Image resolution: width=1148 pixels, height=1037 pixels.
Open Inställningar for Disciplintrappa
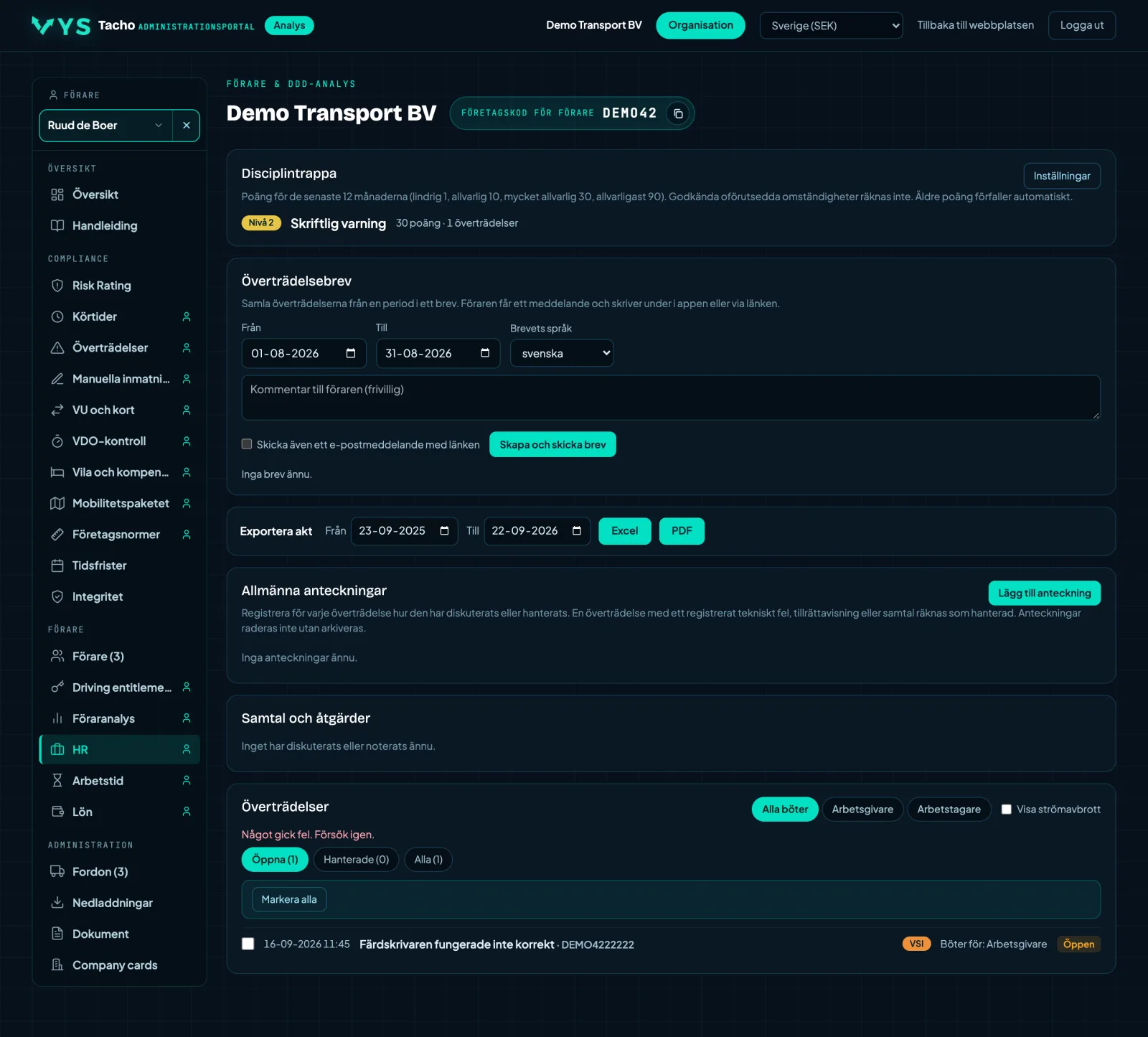tap(1062, 176)
